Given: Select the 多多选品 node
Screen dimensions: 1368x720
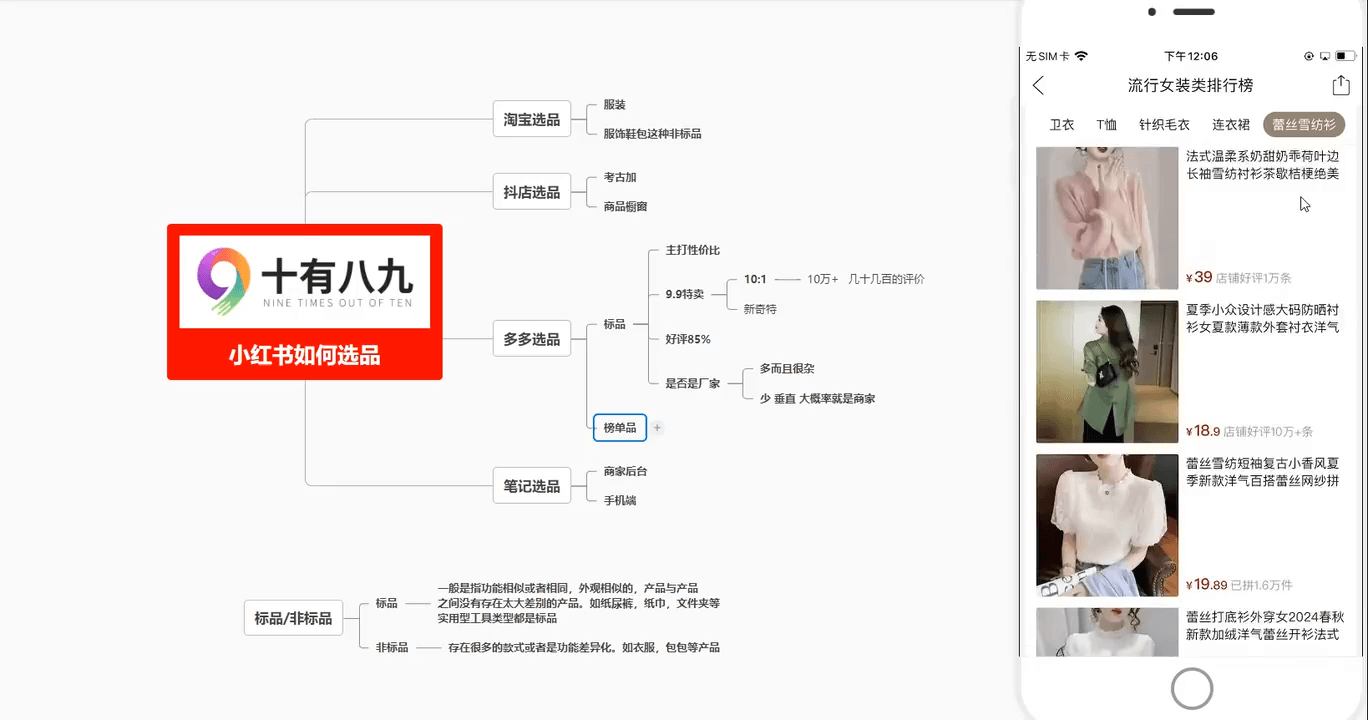Looking at the screenshot, I should click(x=532, y=339).
